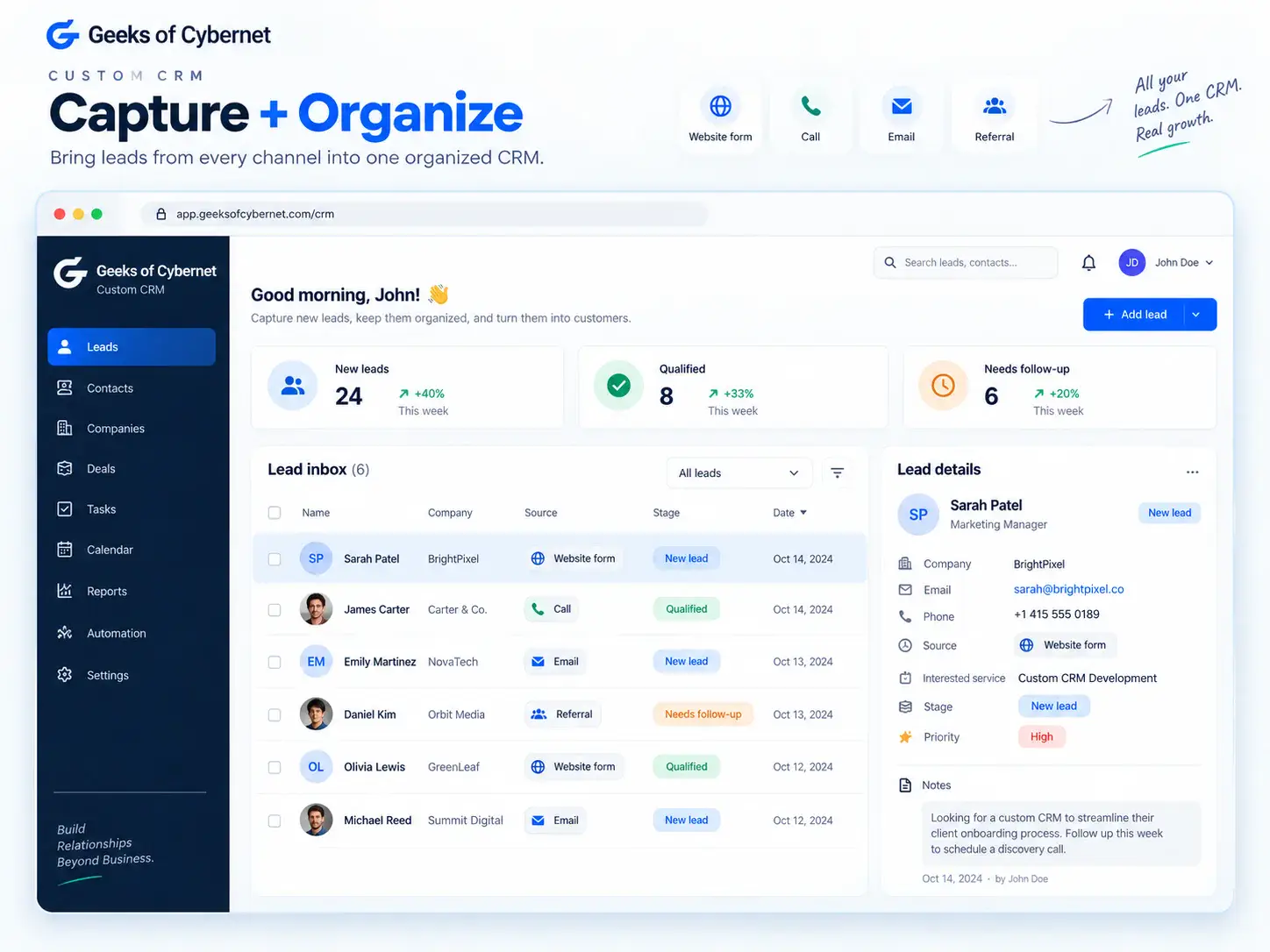The width and height of the screenshot is (1270, 952).
Task: Click the Priority star icon
Action: 905,737
